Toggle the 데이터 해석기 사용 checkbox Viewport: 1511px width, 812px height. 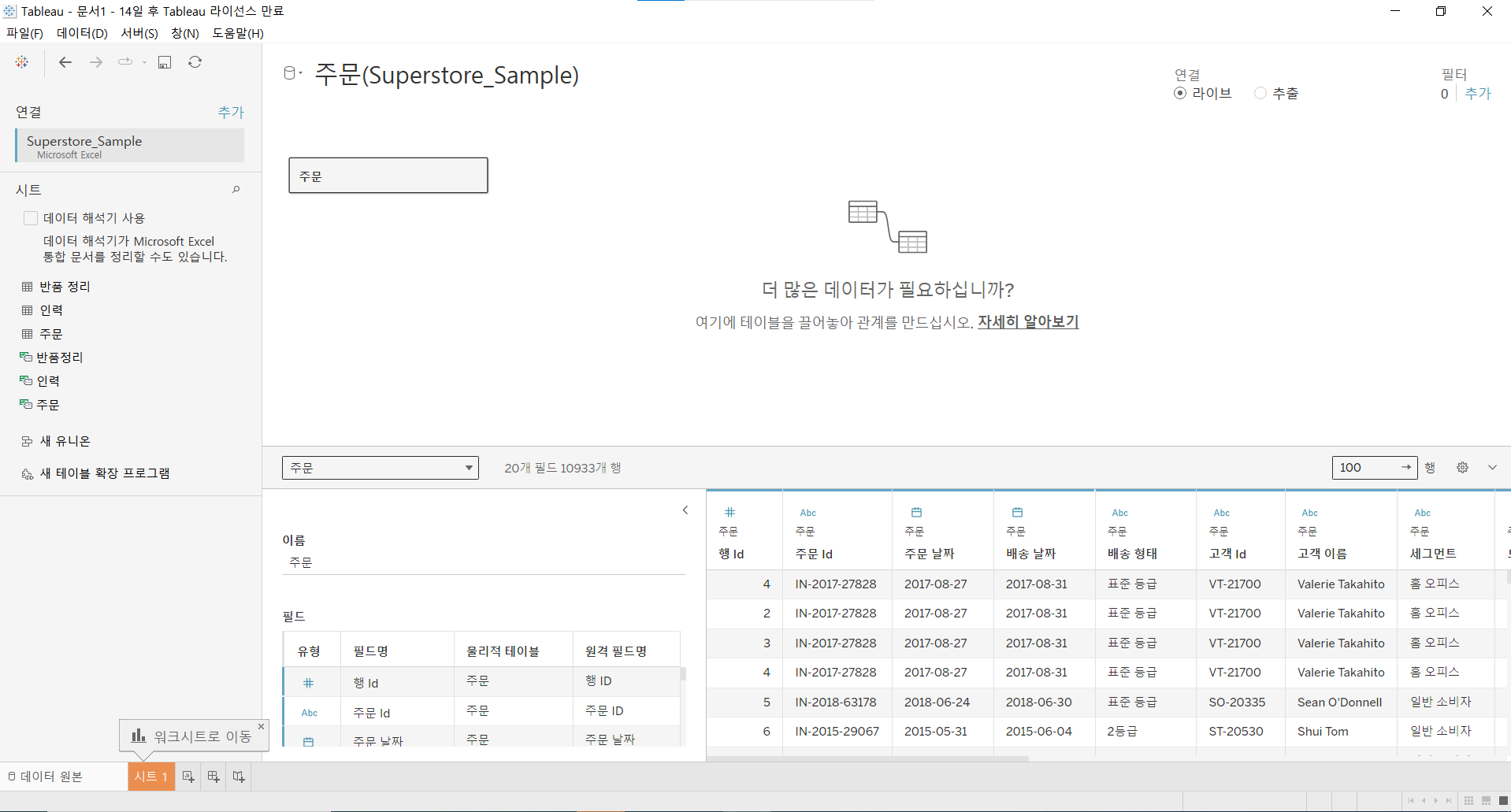[31, 218]
